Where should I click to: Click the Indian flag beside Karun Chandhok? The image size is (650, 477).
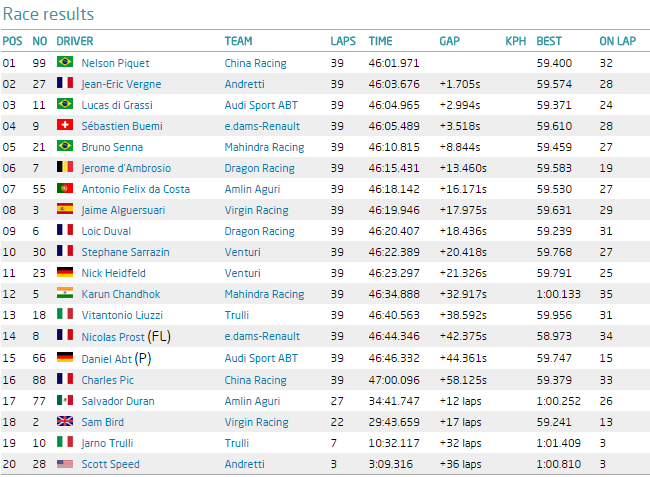click(65, 294)
